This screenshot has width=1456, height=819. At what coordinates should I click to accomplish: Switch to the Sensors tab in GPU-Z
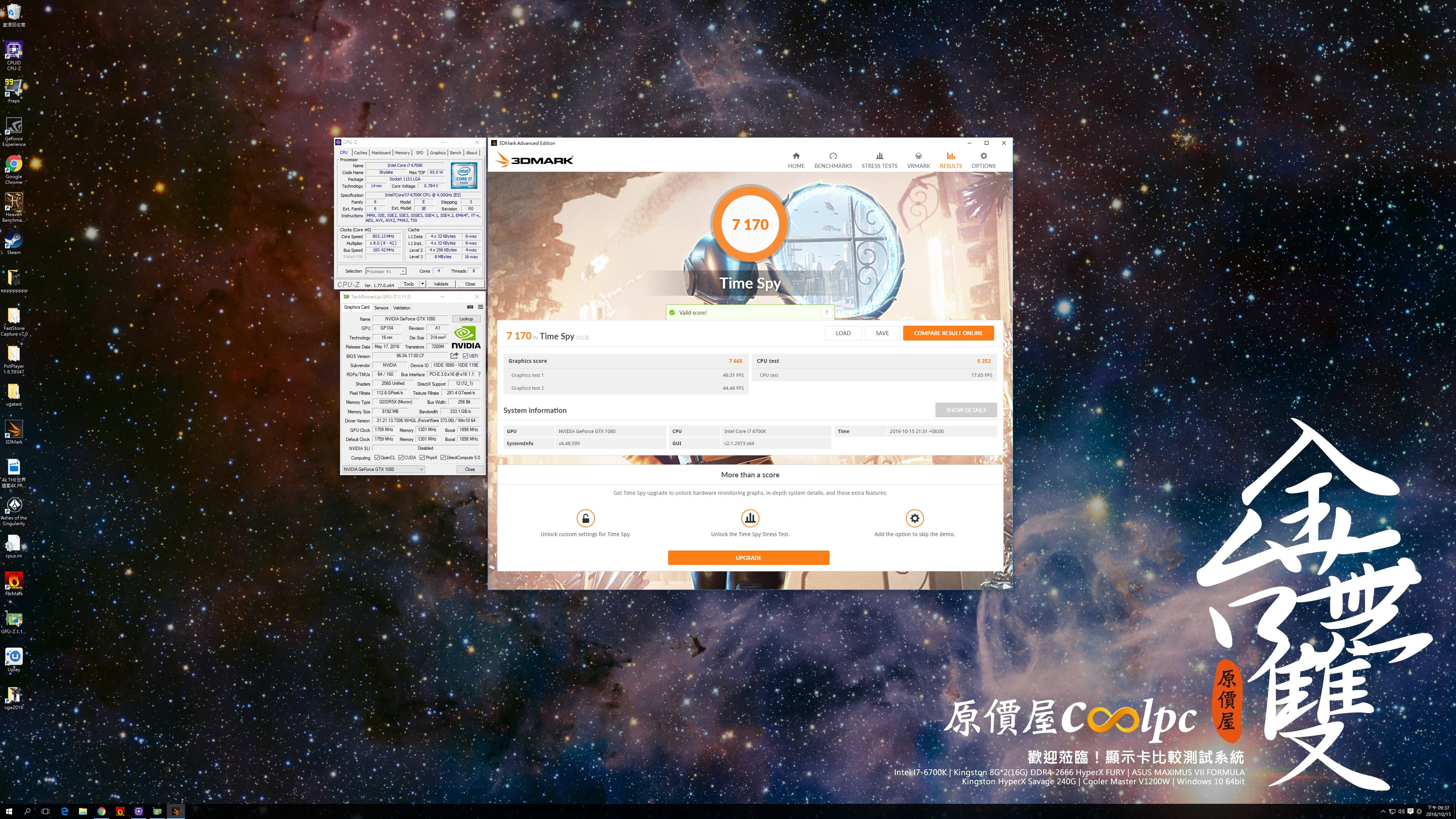[x=381, y=308]
